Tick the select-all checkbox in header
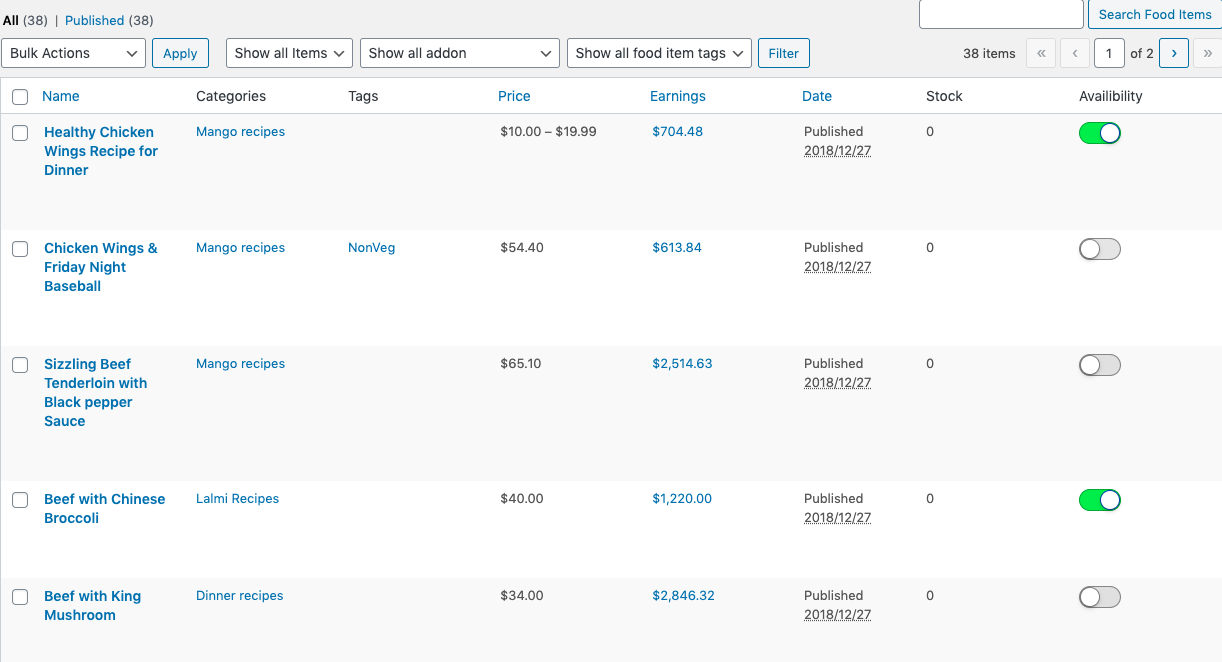 coord(20,97)
